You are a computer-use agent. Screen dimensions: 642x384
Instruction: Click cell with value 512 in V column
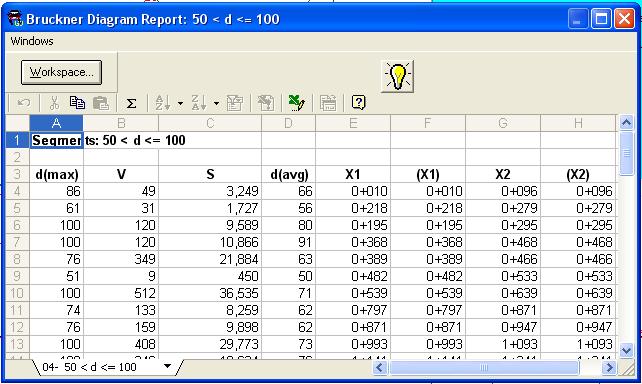click(121, 293)
